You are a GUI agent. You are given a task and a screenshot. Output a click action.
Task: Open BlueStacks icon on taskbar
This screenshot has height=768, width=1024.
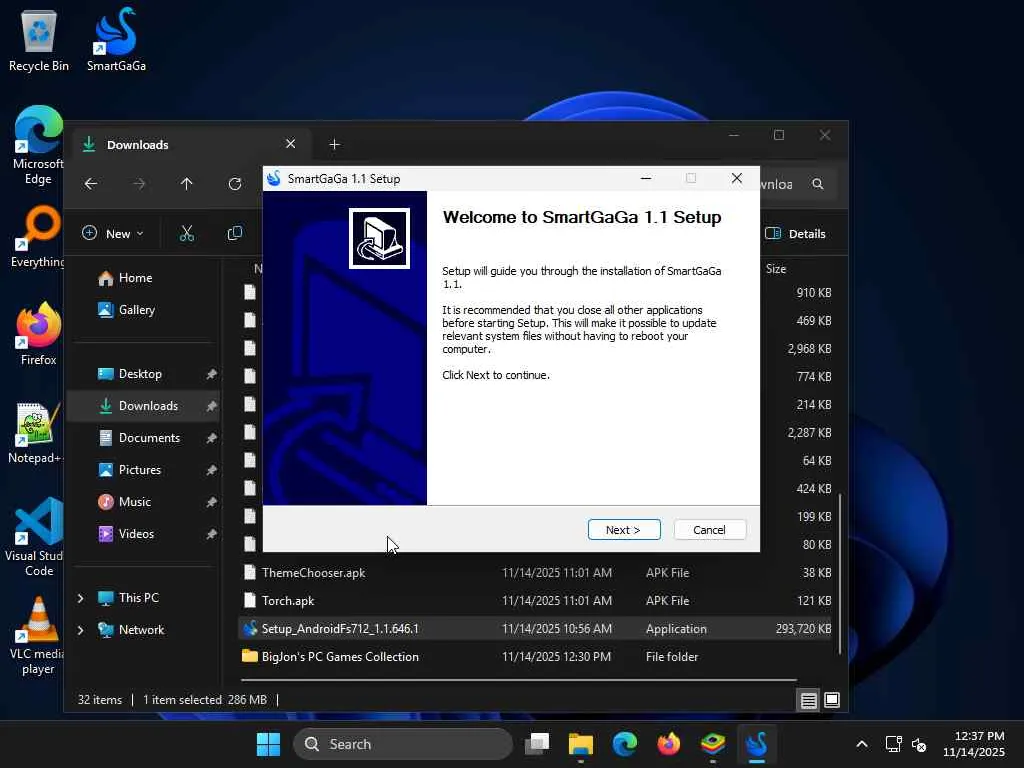coord(713,744)
